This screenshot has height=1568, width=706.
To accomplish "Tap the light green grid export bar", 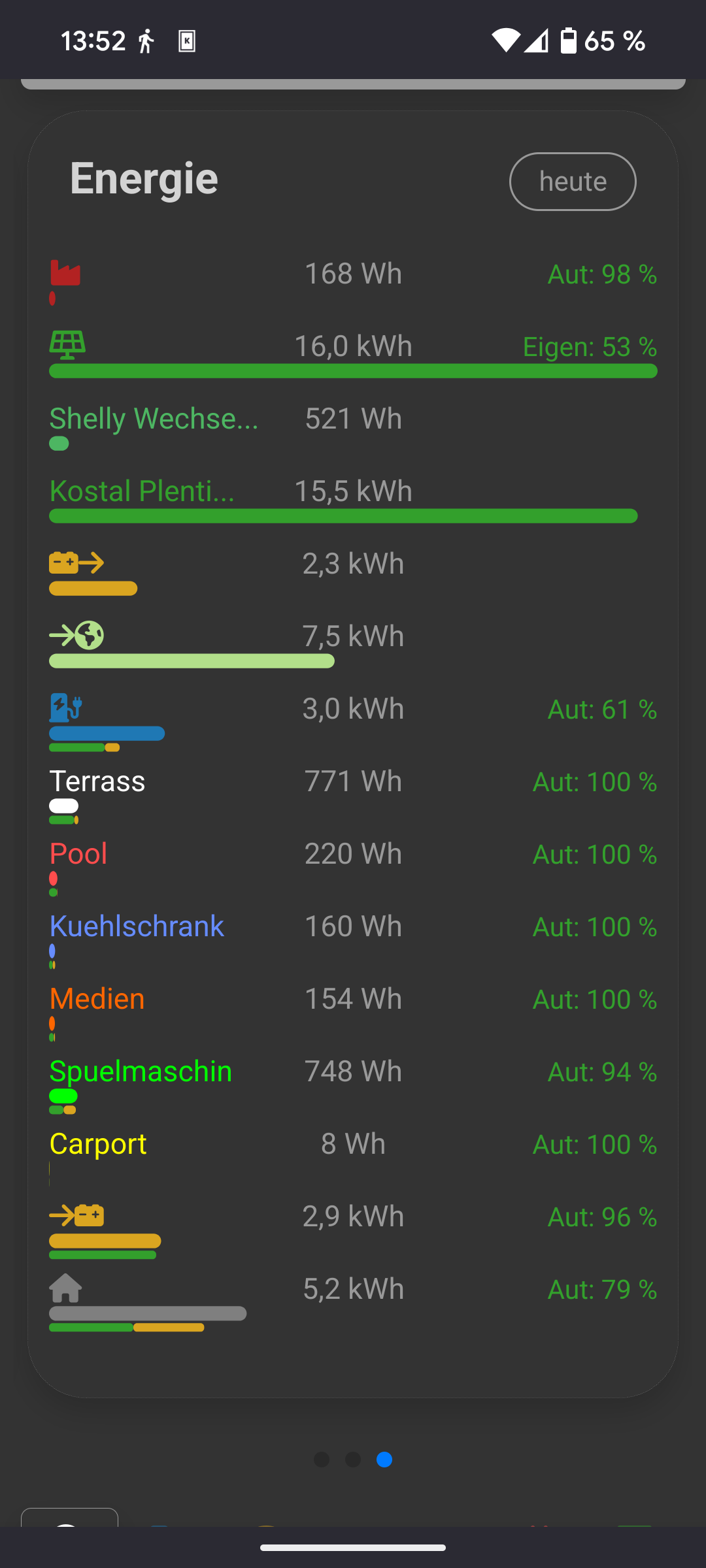I will pos(192,661).
